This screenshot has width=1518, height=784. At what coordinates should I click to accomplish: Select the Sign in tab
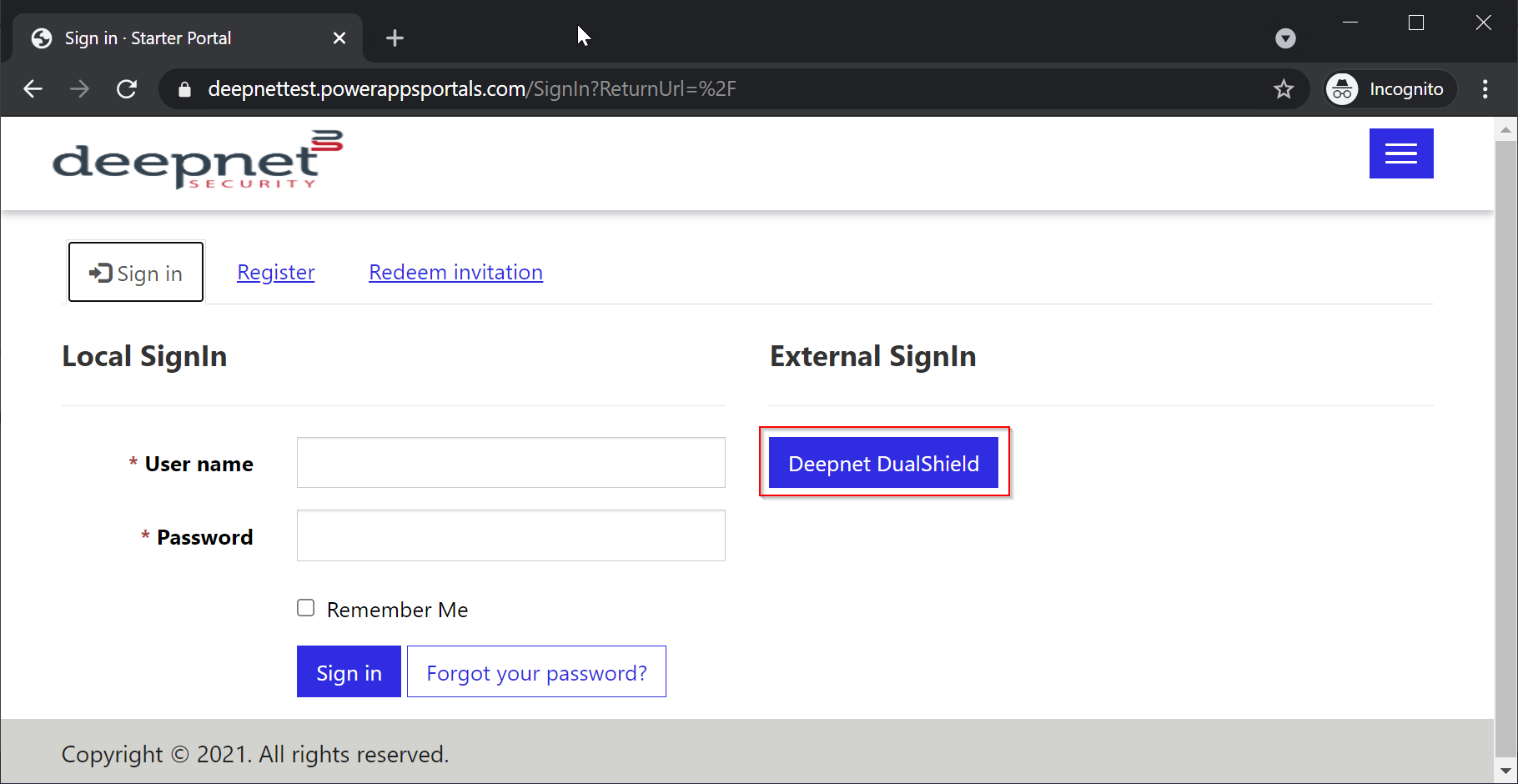pos(136,273)
